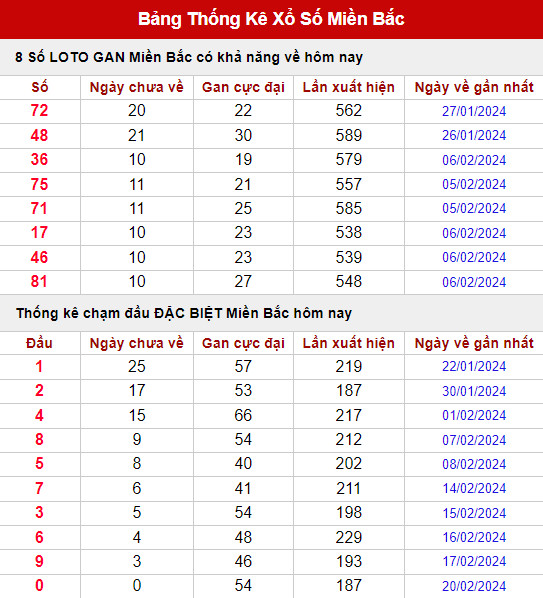Image resolution: width=543 pixels, height=598 pixels.
Task: Click the 17/02/2024 date link
Action: (x=474, y=561)
